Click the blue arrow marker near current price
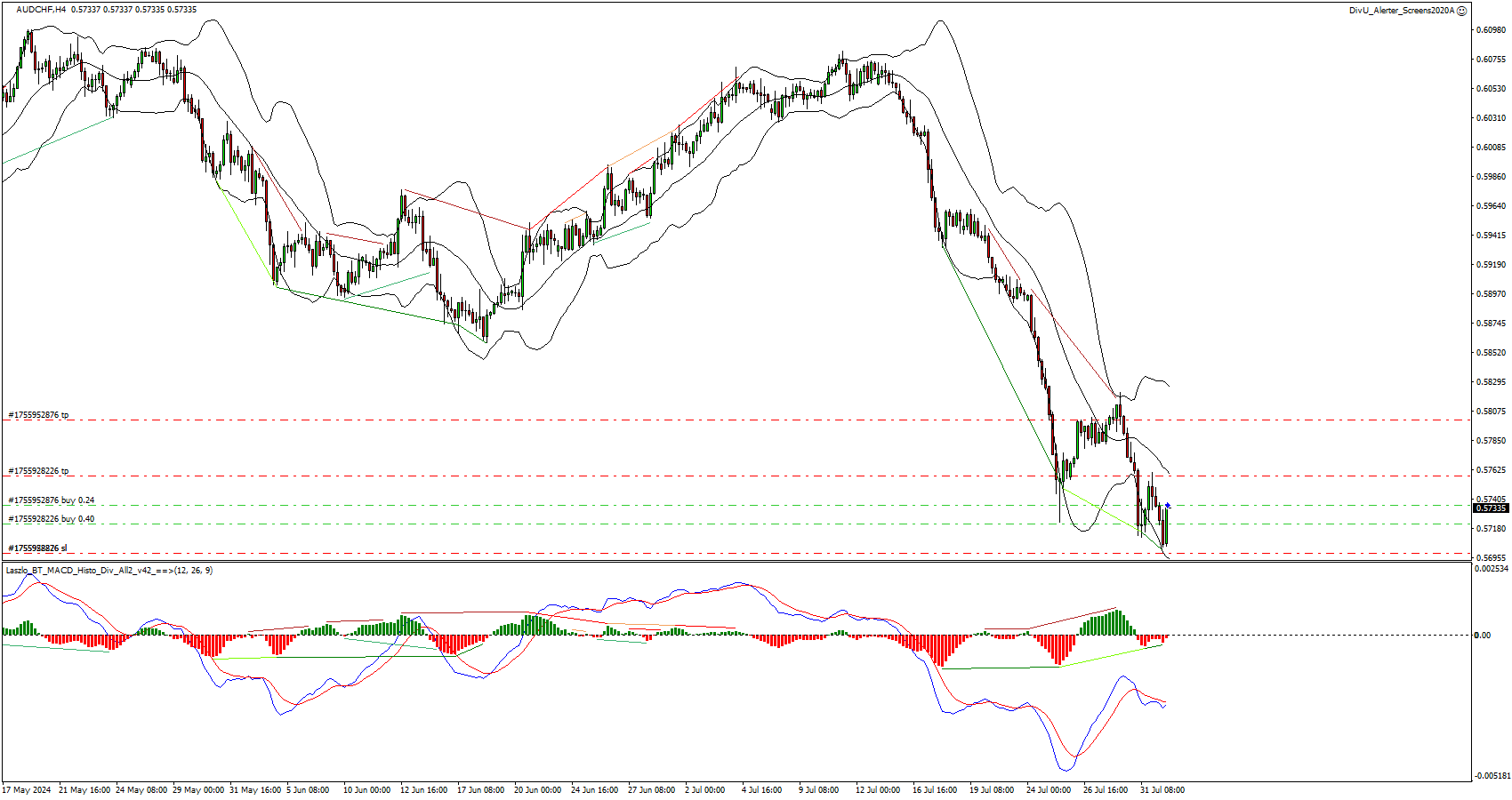 [x=1168, y=505]
